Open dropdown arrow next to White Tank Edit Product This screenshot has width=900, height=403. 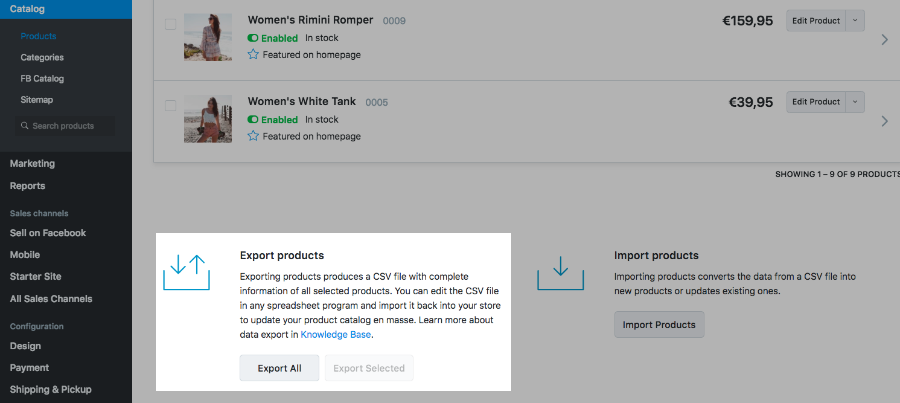click(855, 101)
